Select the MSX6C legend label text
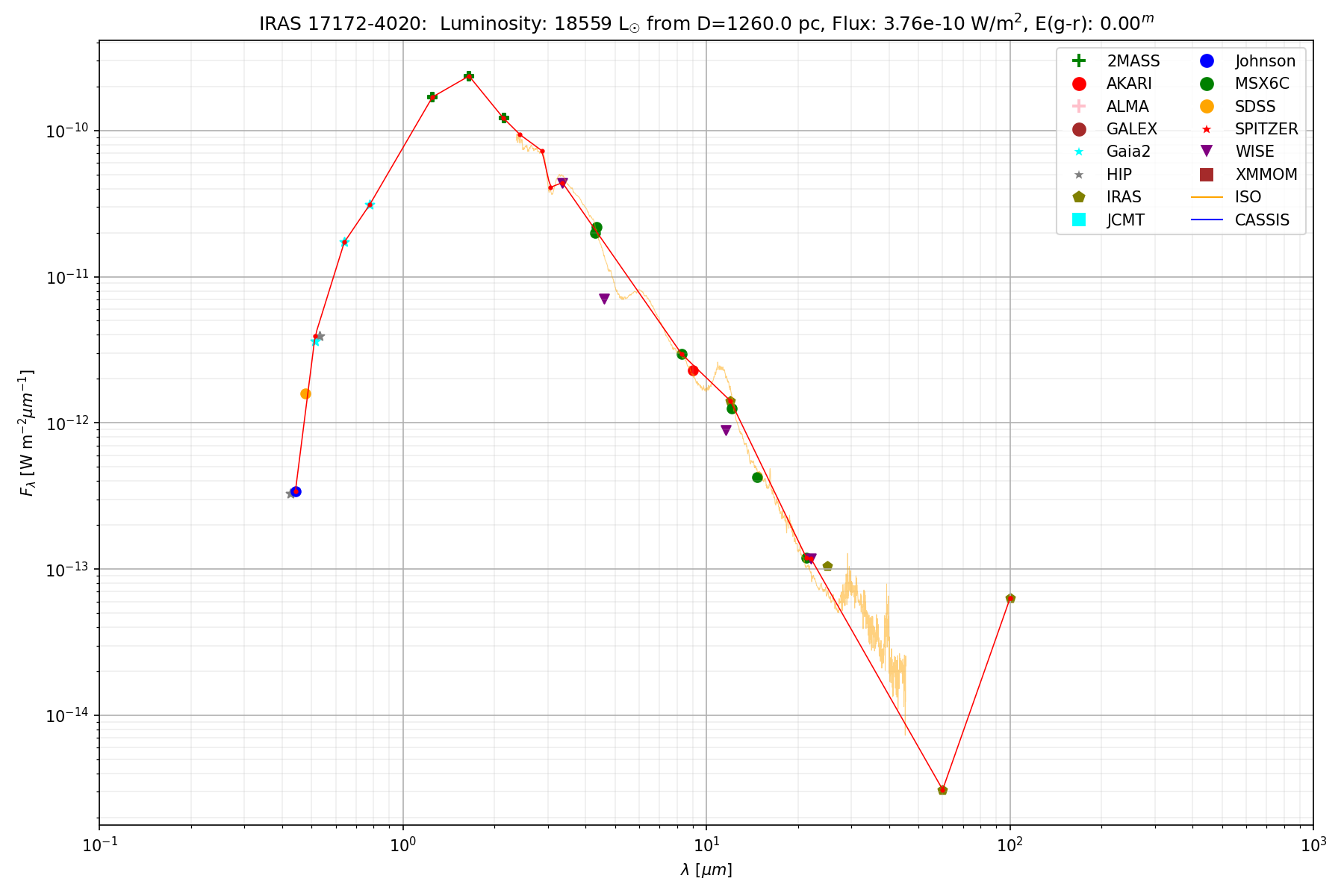The image size is (1344, 896). [x=1261, y=84]
